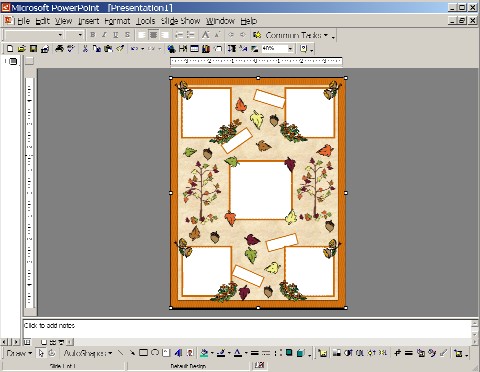Click the Line Color brush swatch
480x372 pixels.
pyautogui.click(x=221, y=353)
